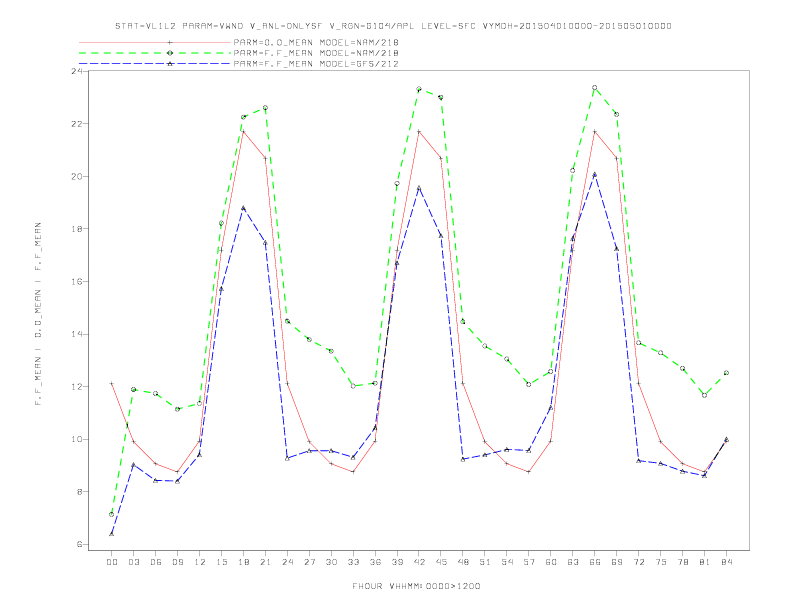Select the green F.F_MEAN MODEL=NAM/218 legend label
This screenshot has height=612, width=792.
(x=316, y=53)
